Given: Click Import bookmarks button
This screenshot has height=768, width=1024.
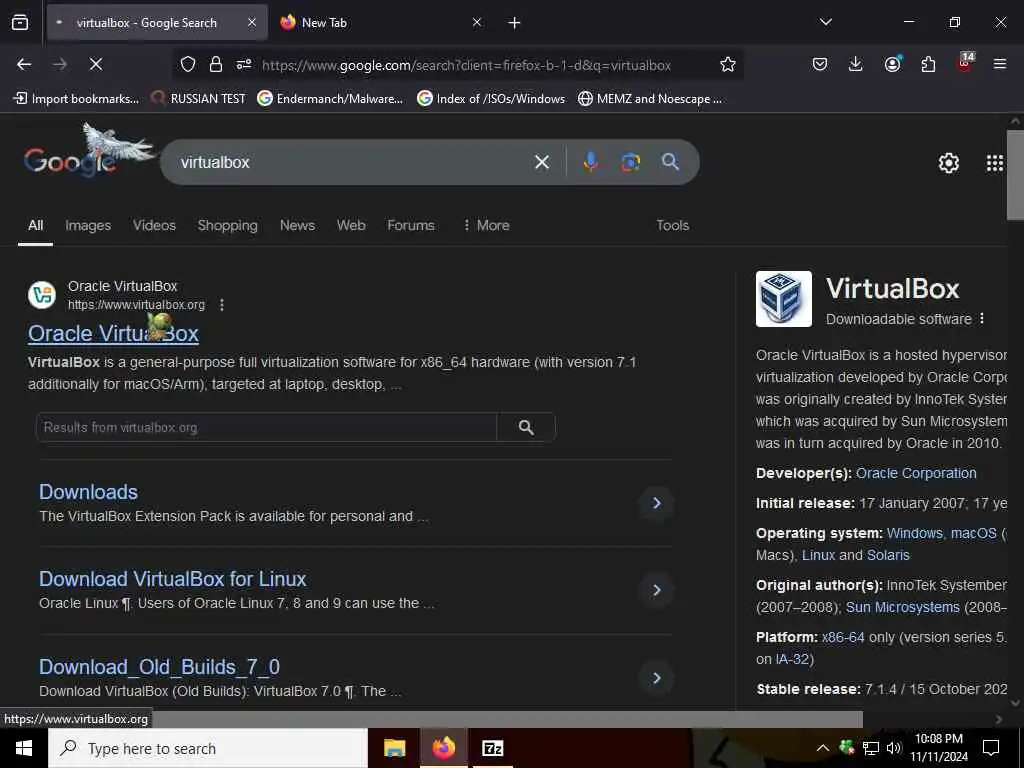Looking at the screenshot, I should [76, 99].
